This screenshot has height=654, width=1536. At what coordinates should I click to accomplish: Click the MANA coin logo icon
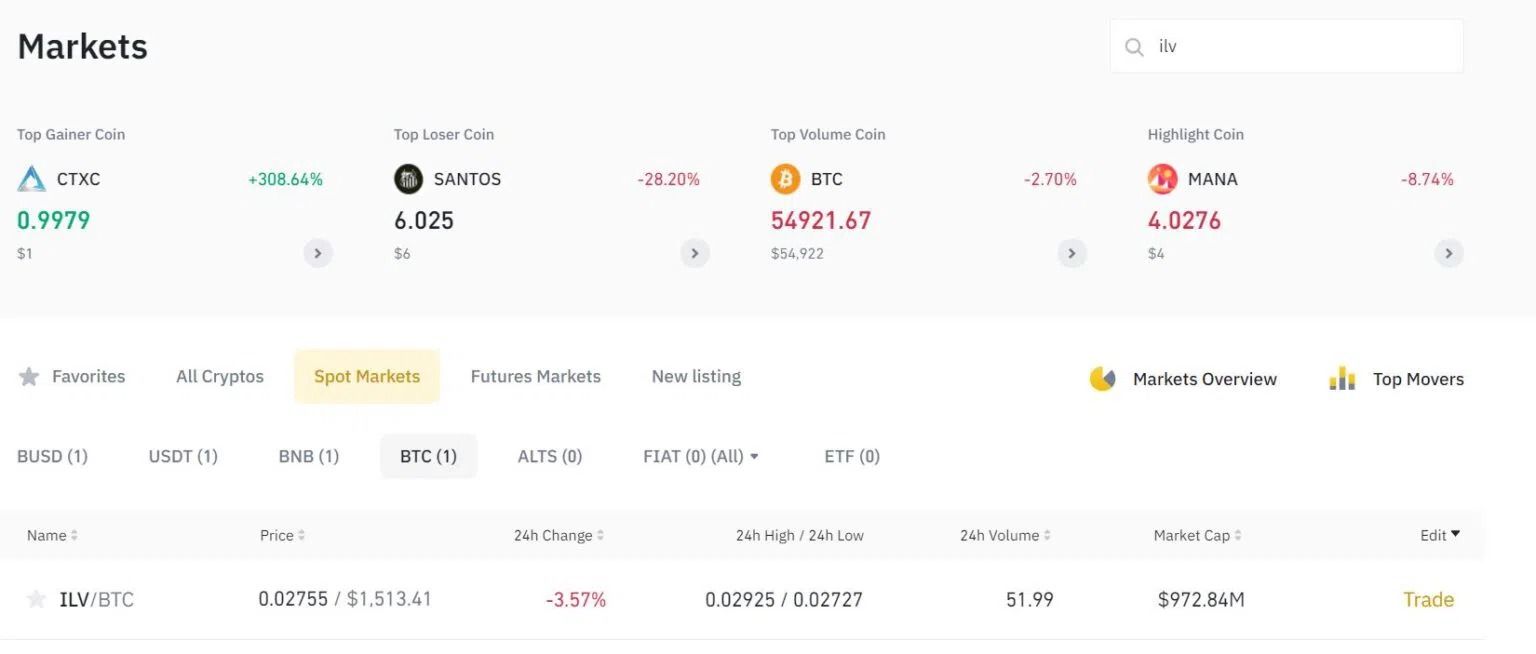1162,179
